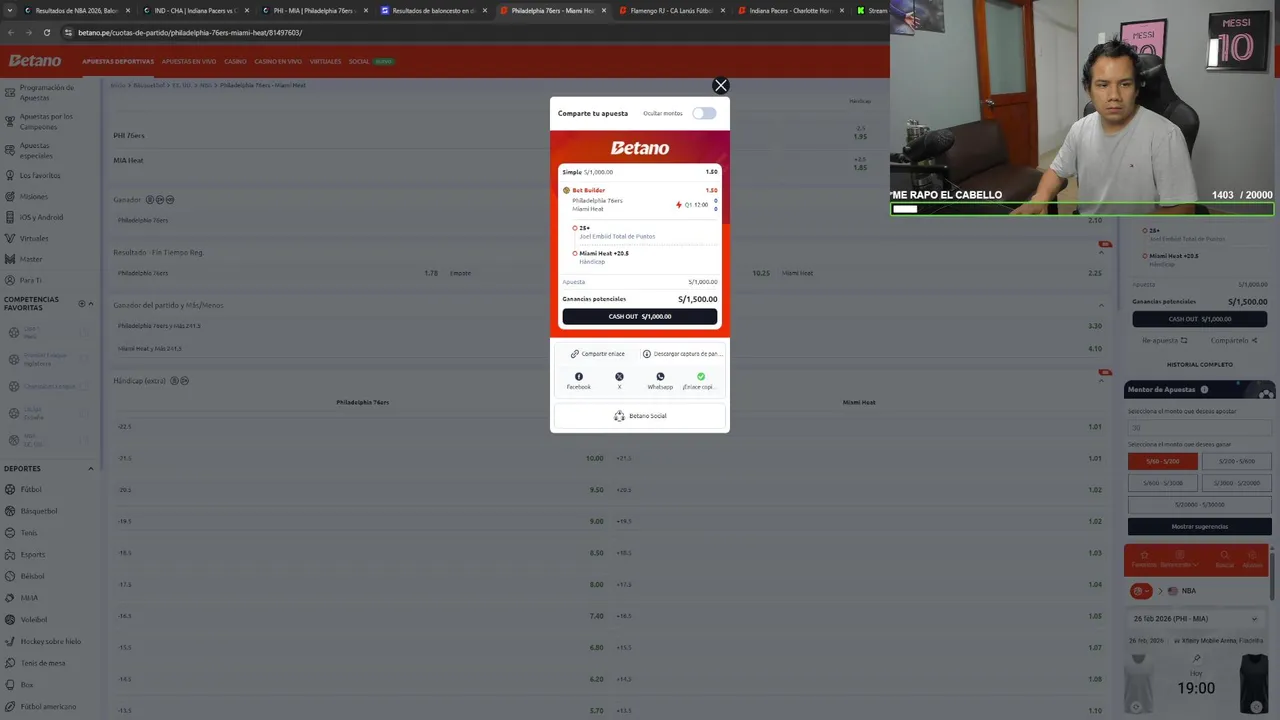Switch to the IND - CHA Indiana Pacers browser tab
This screenshot has width=1280, height=720.
pyautogui.click(x=195, y=10)
